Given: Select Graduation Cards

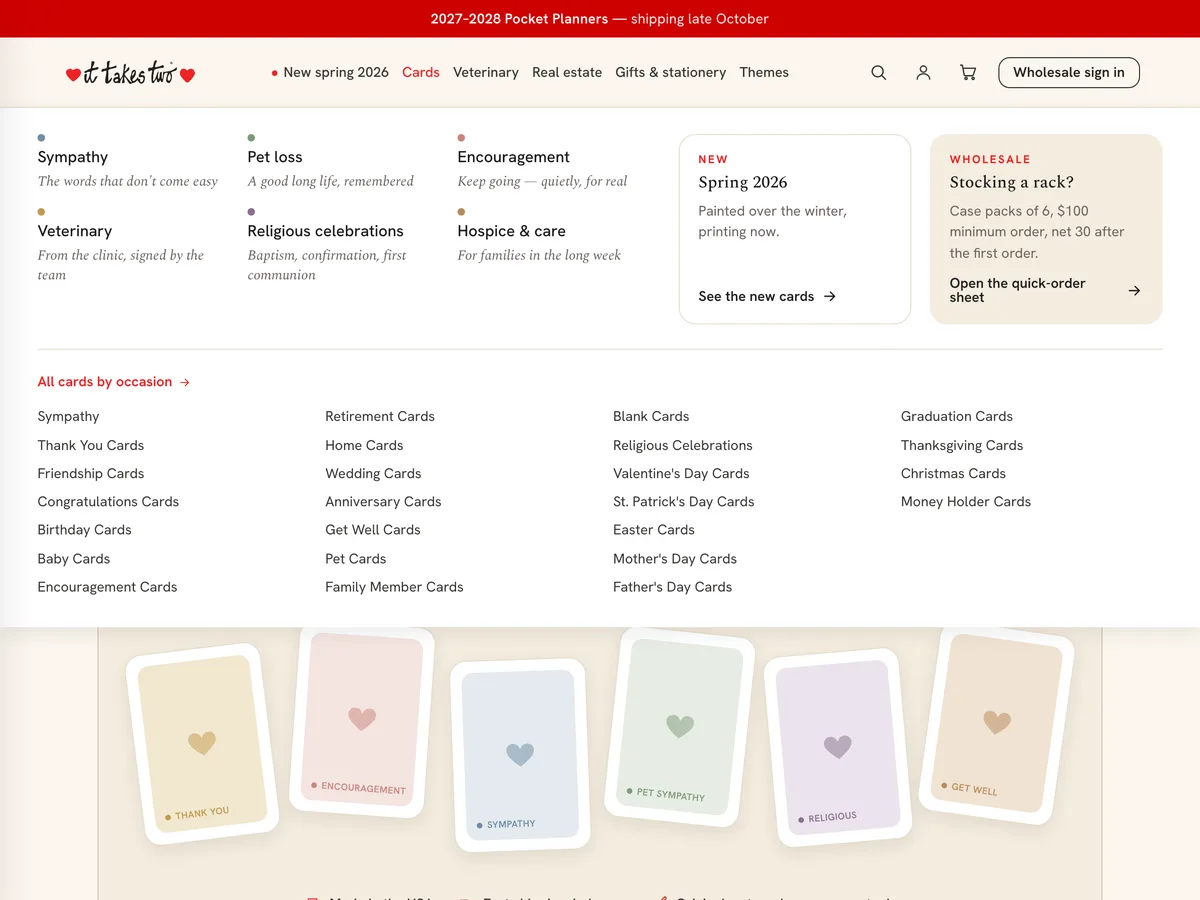Looking at the screenshot, I should pos(957,416).
